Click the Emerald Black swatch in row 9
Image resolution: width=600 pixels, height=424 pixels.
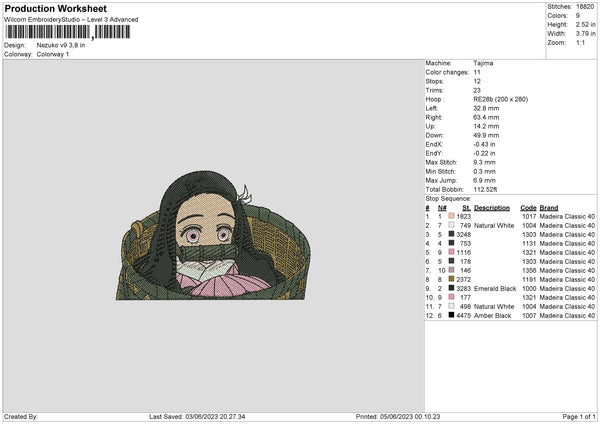[x=451, y=288]
